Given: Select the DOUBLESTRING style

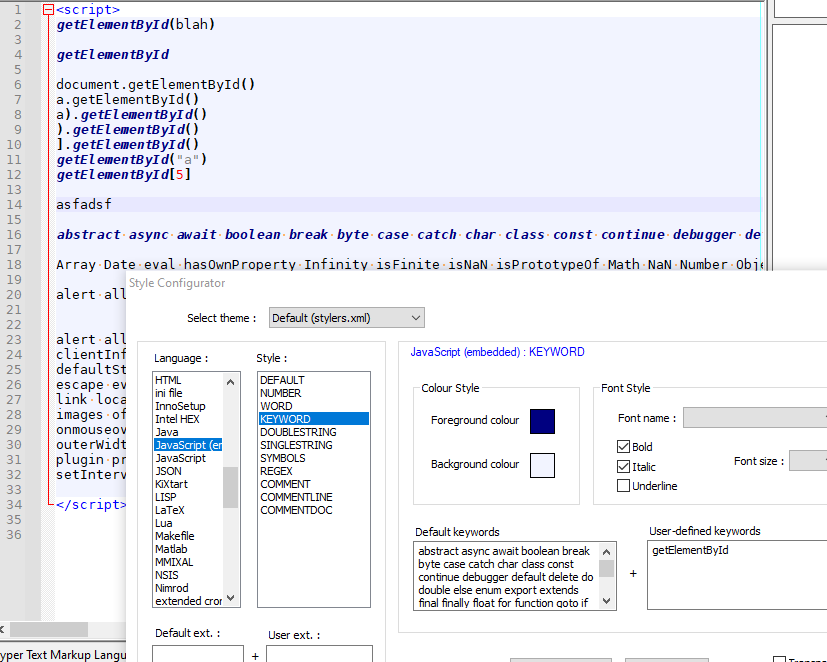Looking at the screenshot, I should click(298, 432).
